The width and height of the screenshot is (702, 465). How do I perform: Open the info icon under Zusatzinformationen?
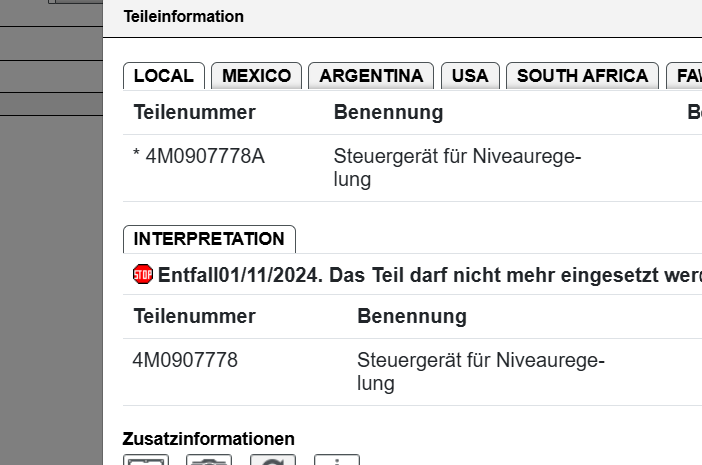click(x=336, y=460)
